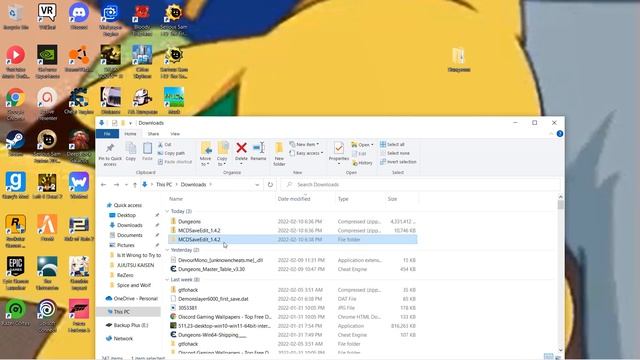Switch to the Share ribbon tab
The width and height of the screenshot is (640, 360).
[153, 133]
